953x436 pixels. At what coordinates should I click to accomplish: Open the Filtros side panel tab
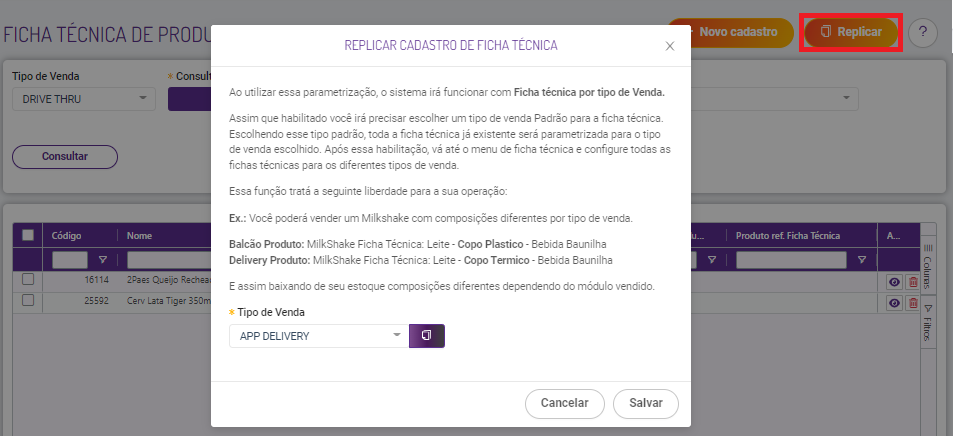[x=928, y=322]
